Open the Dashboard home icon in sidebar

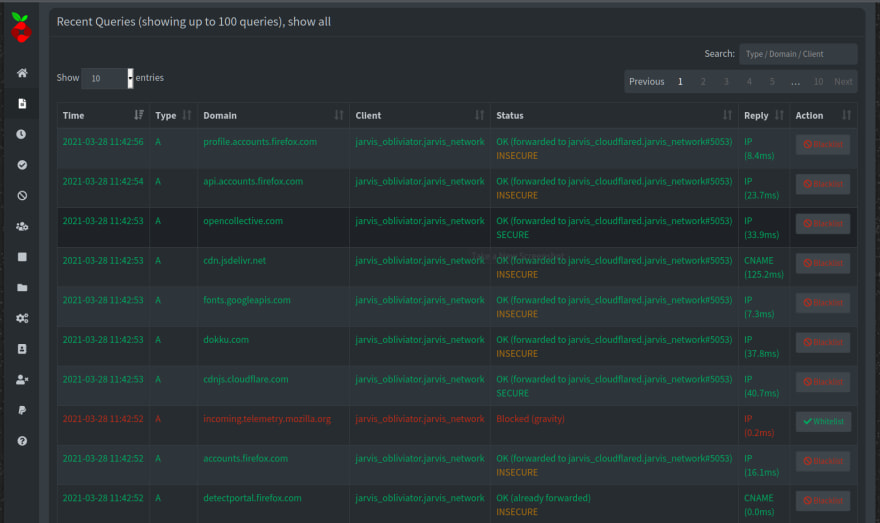tap(22, 73)
